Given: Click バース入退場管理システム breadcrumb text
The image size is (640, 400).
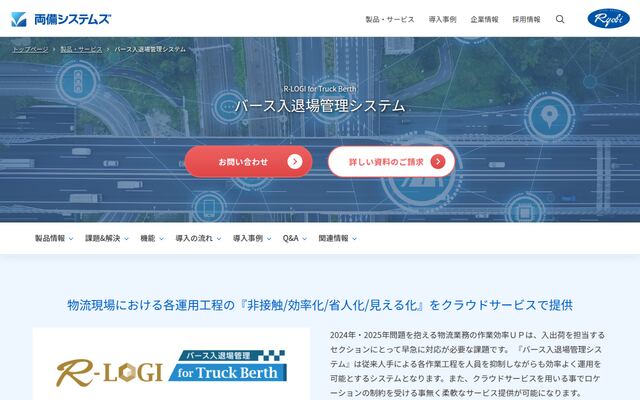Looking at the screenshot, I should click(150, 49).
